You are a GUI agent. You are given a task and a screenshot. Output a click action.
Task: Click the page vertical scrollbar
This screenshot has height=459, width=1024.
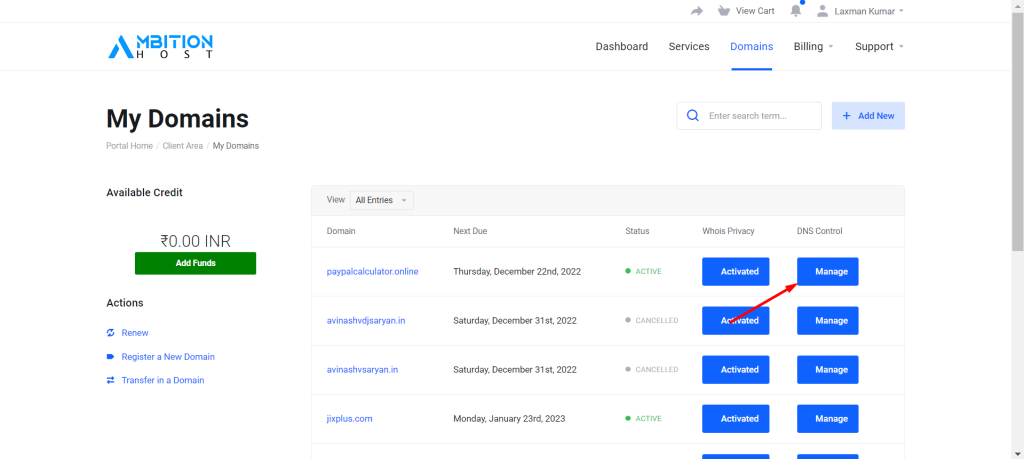pyautogui.click(x=1017, y=131)
